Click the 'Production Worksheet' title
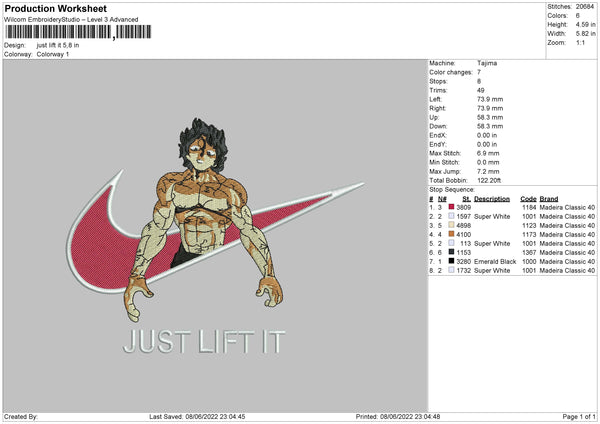The width and height of the screenshot is (600, 424). coord(55,8)
